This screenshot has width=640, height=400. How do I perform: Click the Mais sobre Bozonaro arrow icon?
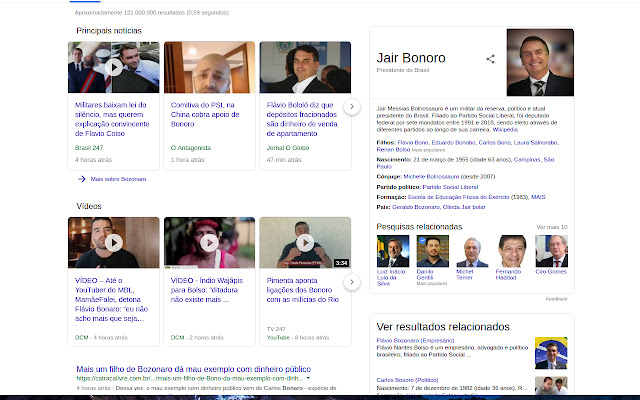(82, 179)
